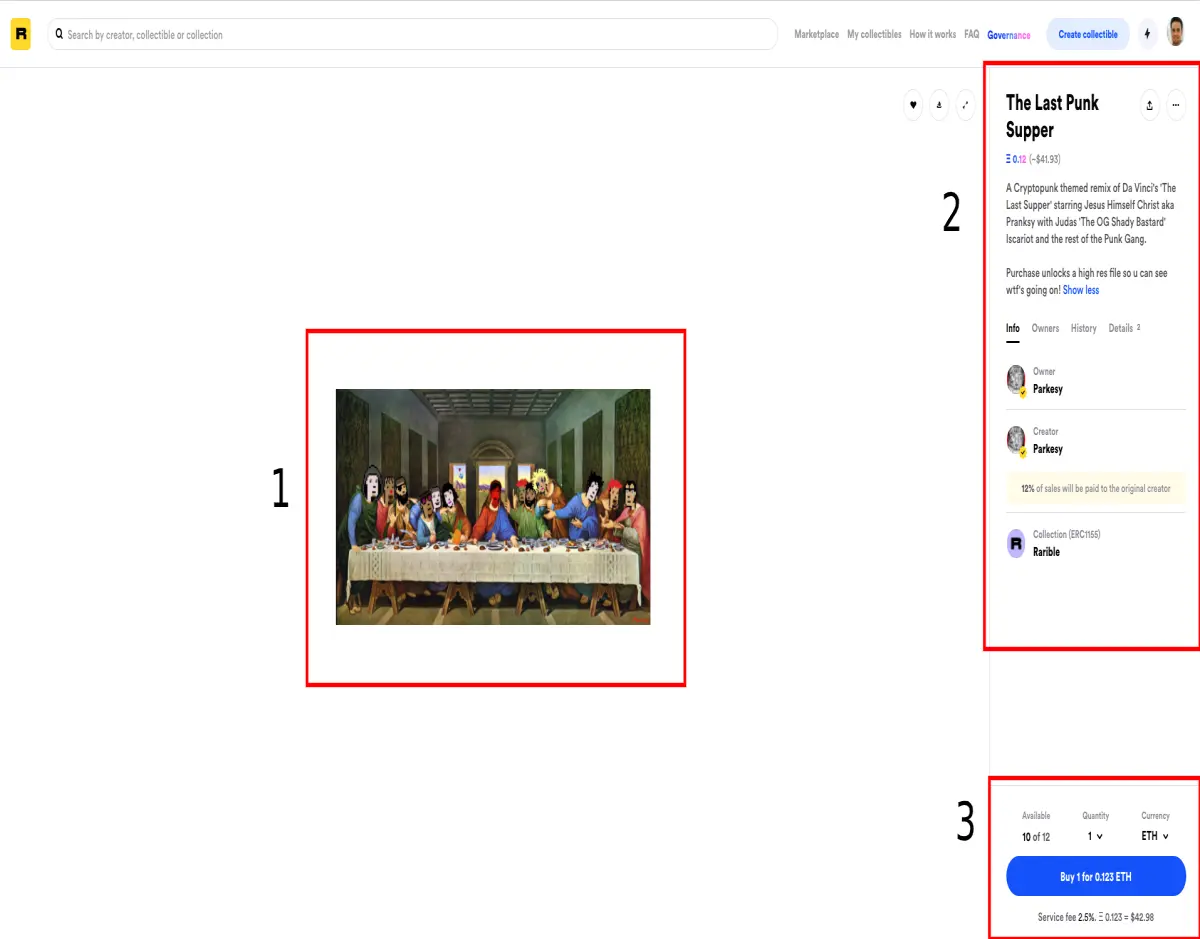The image size is (1200, 939).
Task: Click the search magnifier icon
Action: coord(60,34)
